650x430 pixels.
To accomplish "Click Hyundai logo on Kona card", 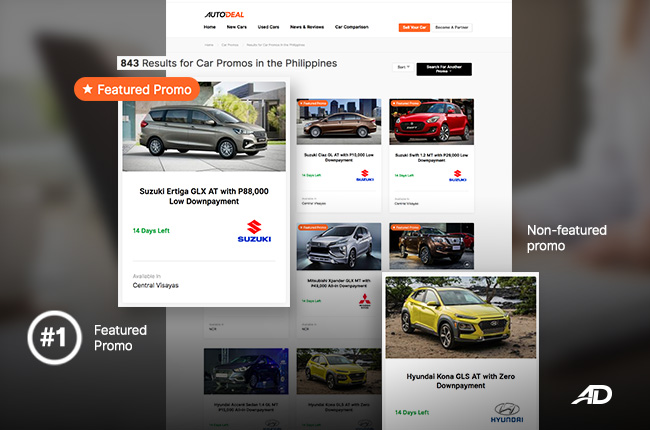I will pyautogui.click(x=507, y=413).
